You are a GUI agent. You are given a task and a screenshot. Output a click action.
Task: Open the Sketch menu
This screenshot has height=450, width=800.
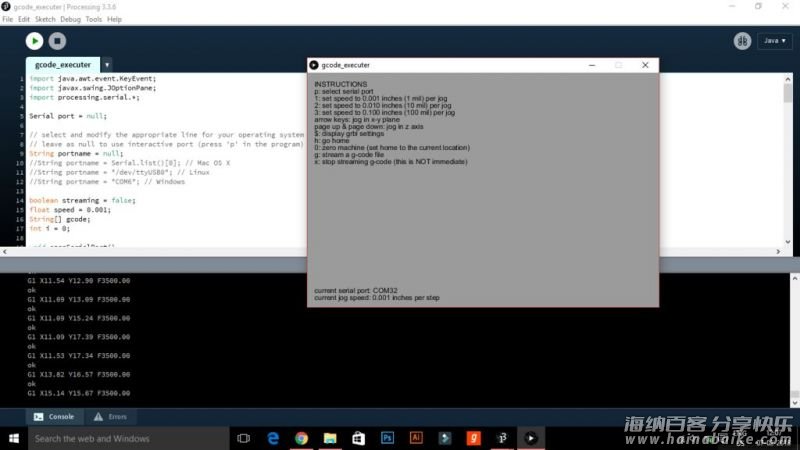pos(45,19)
